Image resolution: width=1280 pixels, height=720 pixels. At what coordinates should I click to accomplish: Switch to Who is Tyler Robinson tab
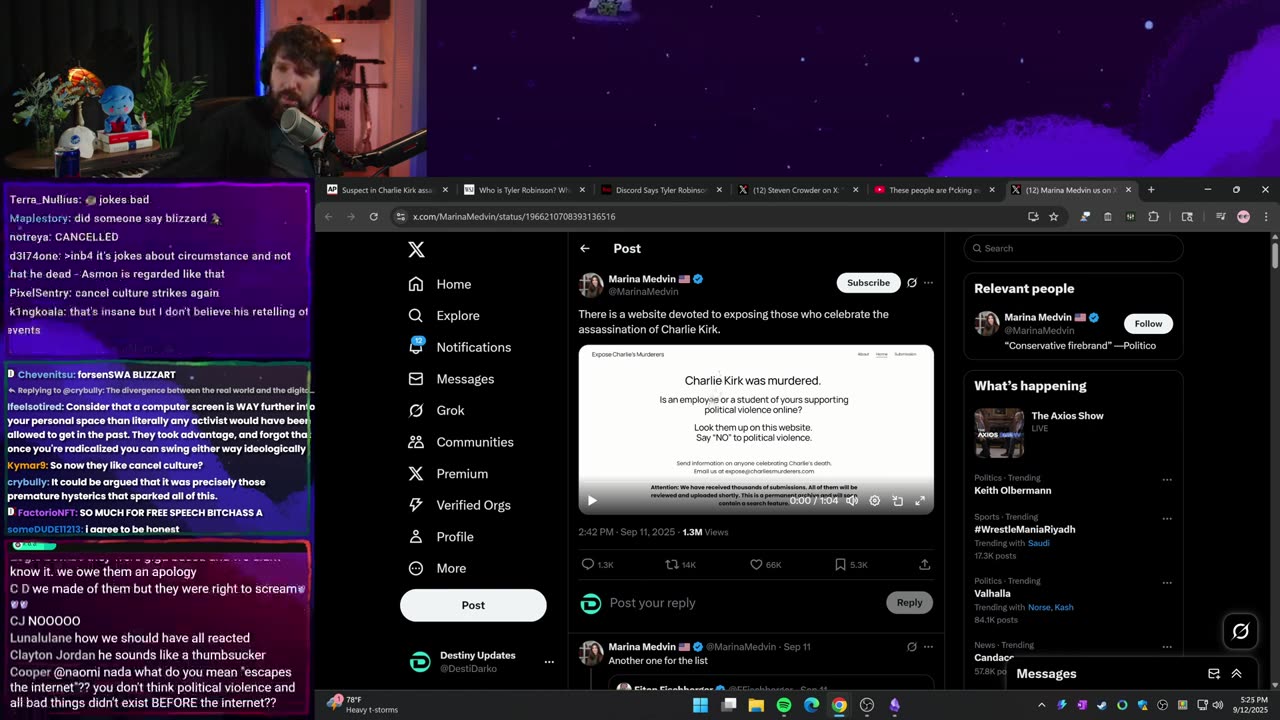coord(524,190)
